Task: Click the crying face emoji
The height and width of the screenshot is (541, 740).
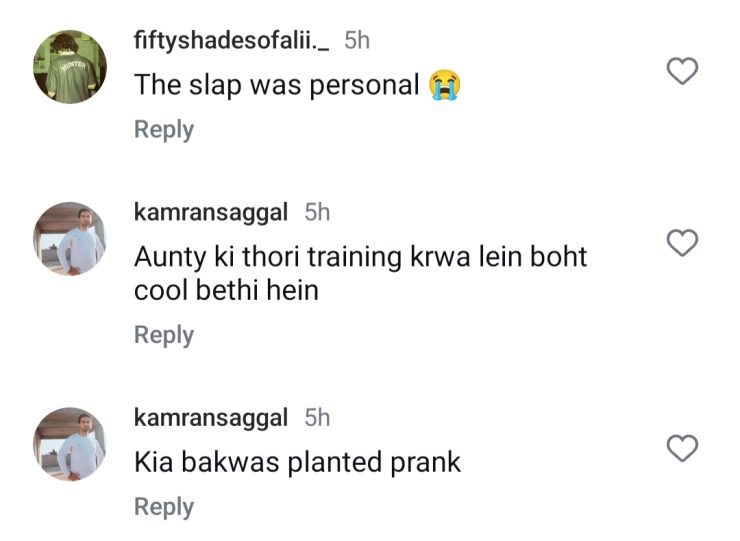Action: (444, 85)
